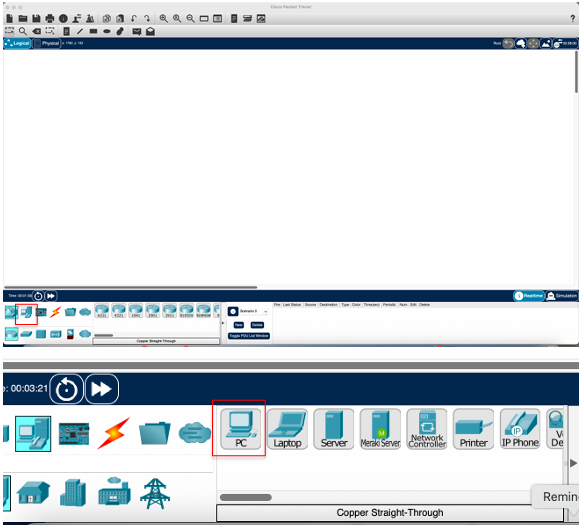584x528 pixels.
Task: Click Fast Forward Time in upper window
Action: point(51,296)
